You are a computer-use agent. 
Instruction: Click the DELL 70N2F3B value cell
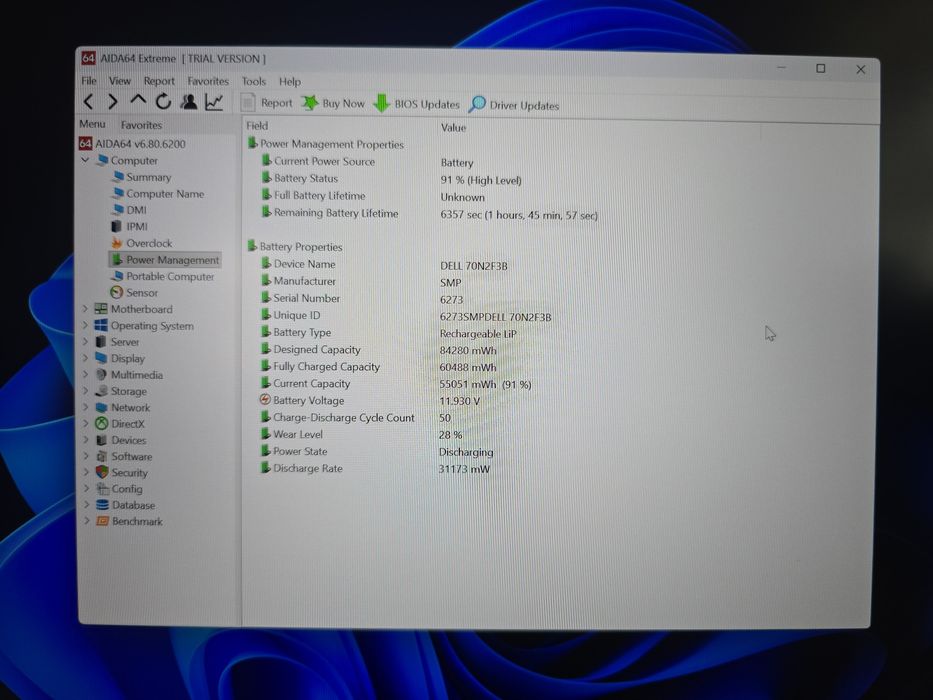point(474,266)
